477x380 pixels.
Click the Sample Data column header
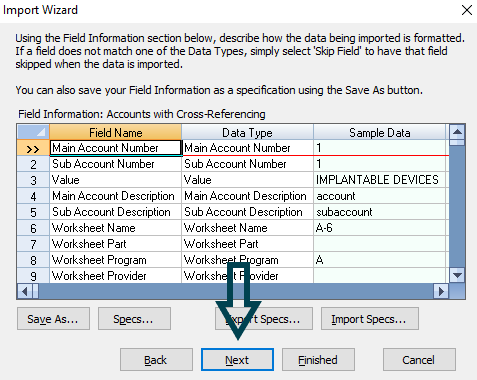[379, 132]
